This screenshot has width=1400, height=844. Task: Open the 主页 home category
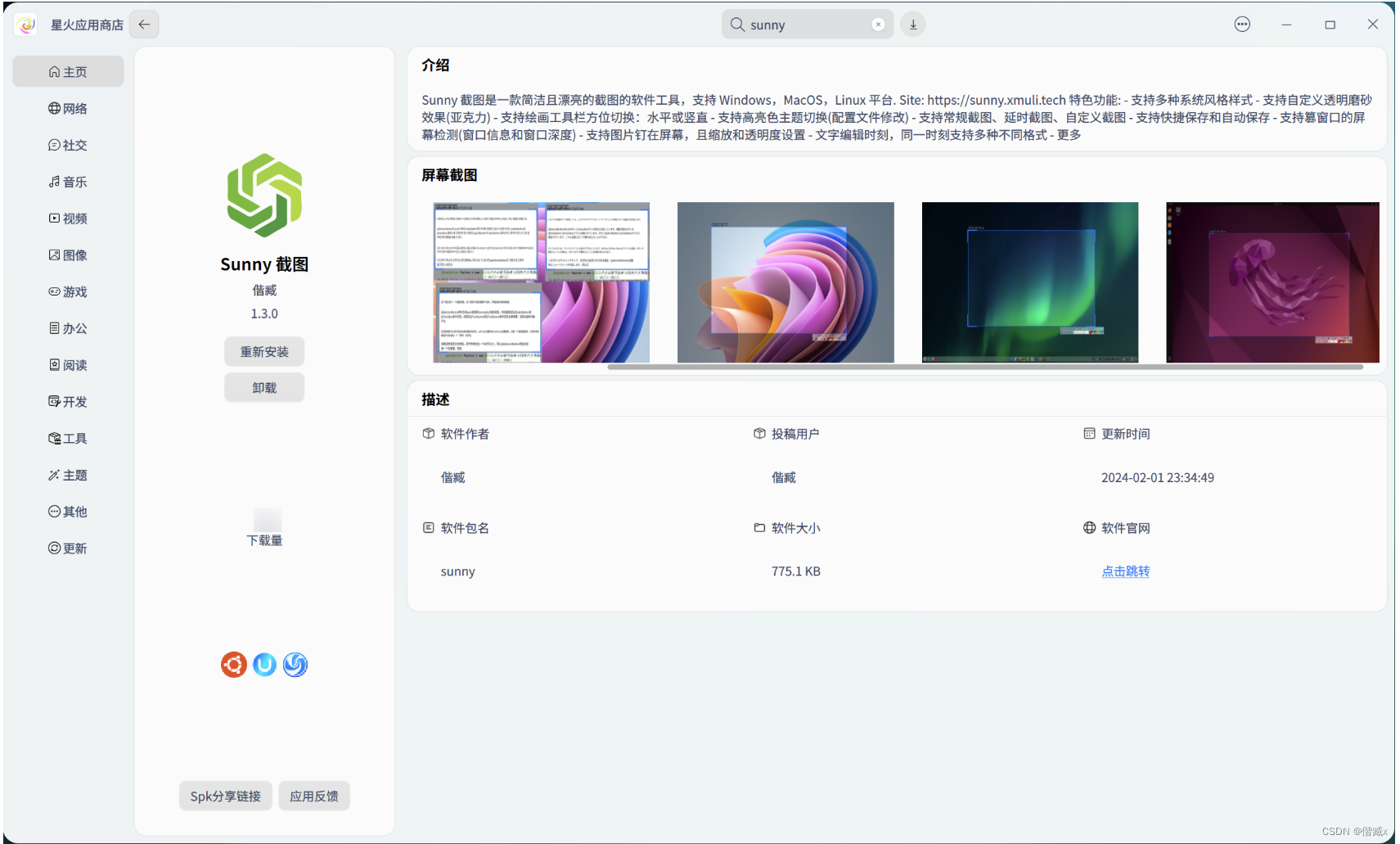click(x=68, y=71)
